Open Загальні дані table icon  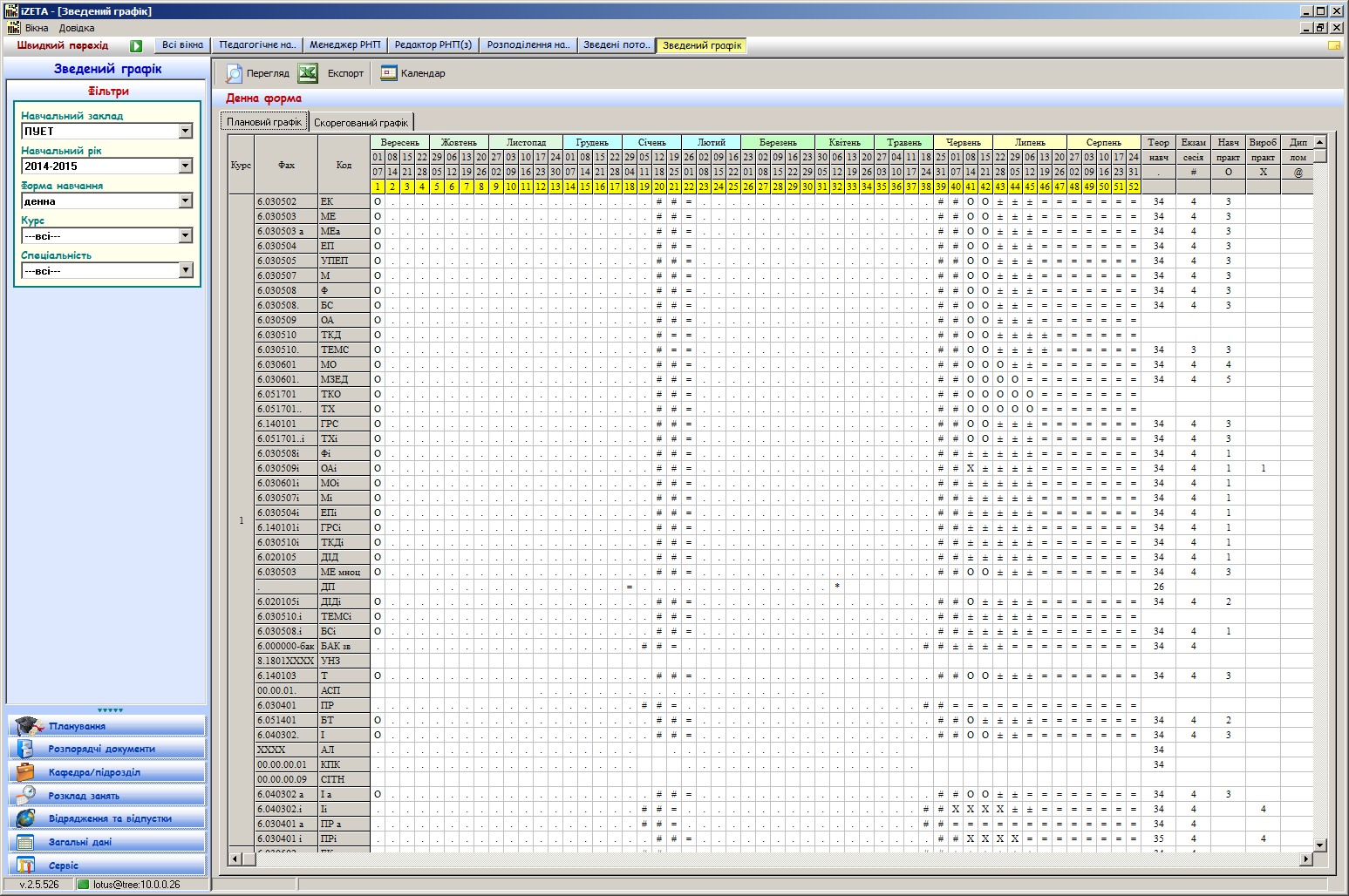pyautogui.click(x=25, y=842)
